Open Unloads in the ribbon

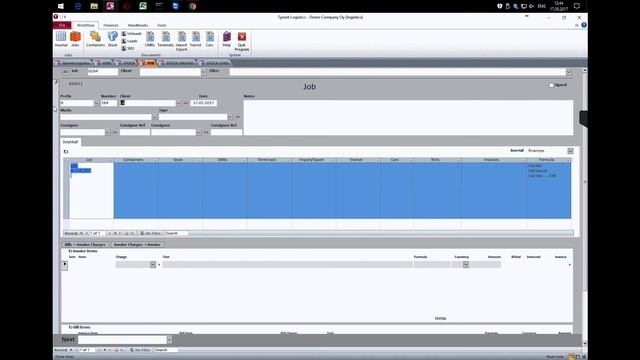(x=131, y=33)
